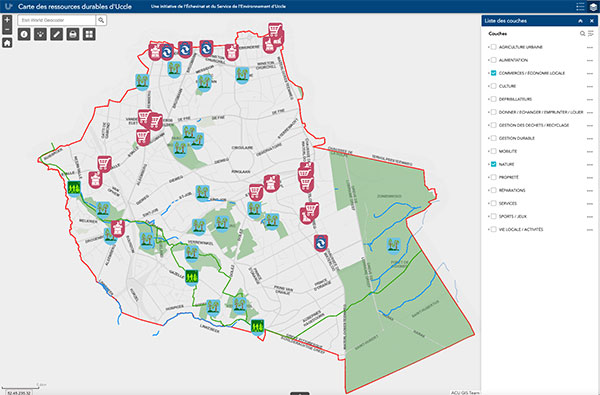600x395 pixels.
Task: Click the GESTION DURABLE layer name
Action: point(517,138)
